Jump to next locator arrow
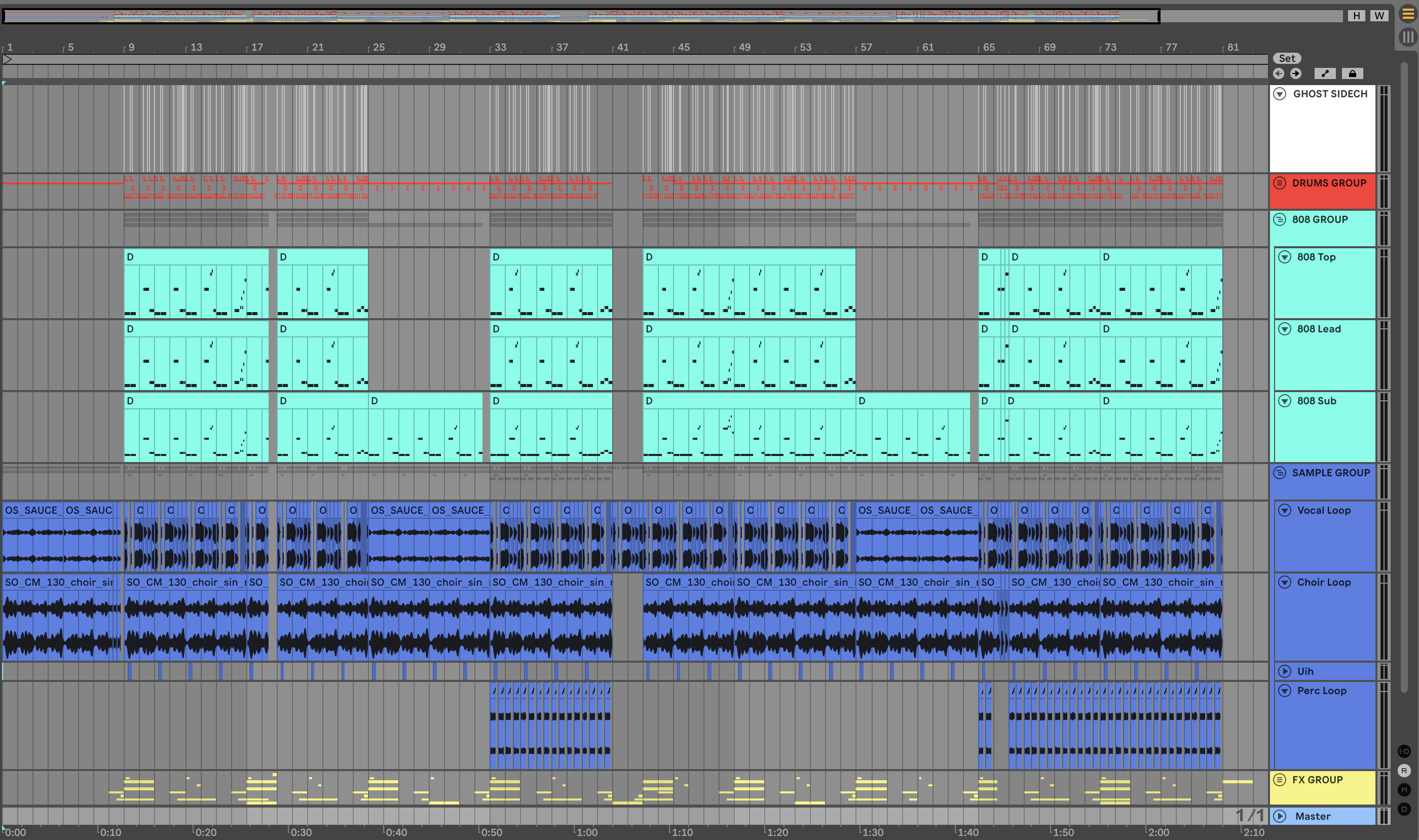The height and width of the screenshot is (840, 1419). point(1295,73)
